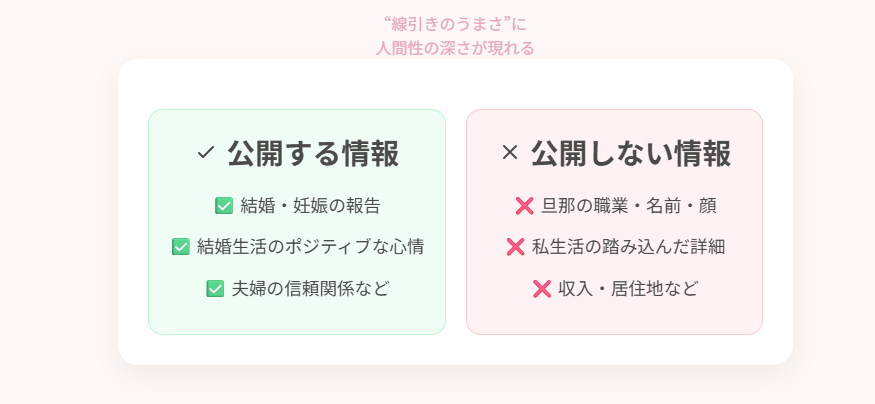Image resolution: width=875 pixels, height=404 pixels.
Task: Click the checkmark icon beside 公開する情報
Action: 206,153
